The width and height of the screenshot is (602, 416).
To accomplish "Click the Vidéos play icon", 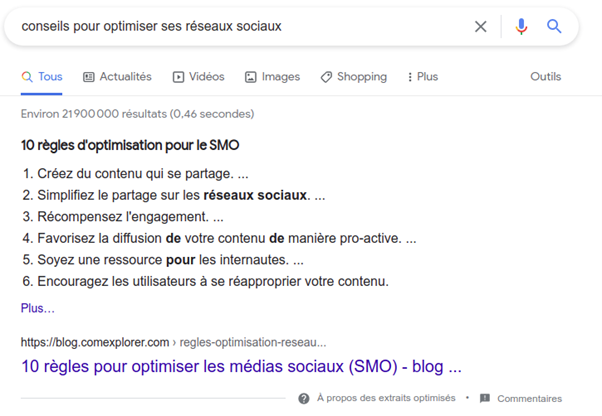I will pyautogui.click(x=178, y=77).
